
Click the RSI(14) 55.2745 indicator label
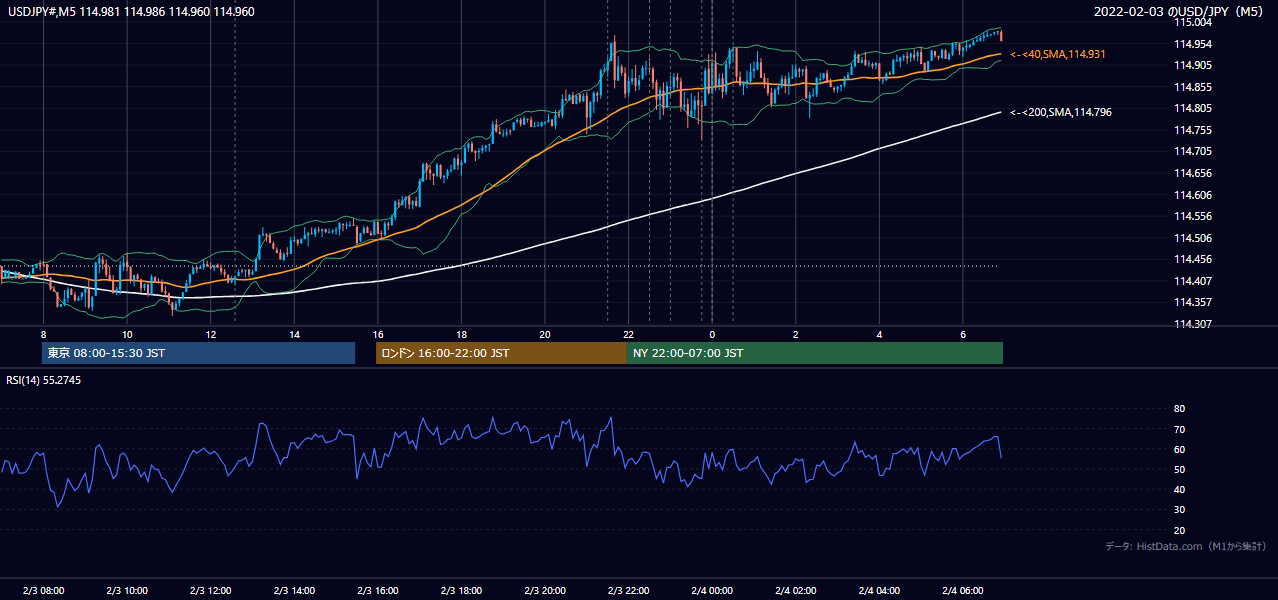point(44,380)
